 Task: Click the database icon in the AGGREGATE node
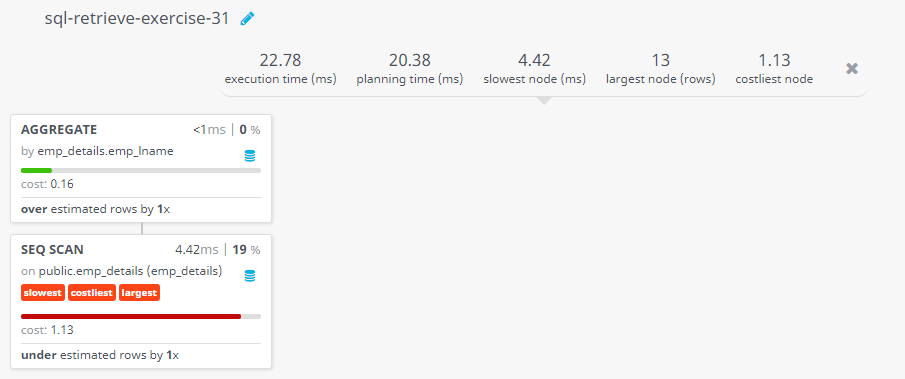tap(249, 156)
